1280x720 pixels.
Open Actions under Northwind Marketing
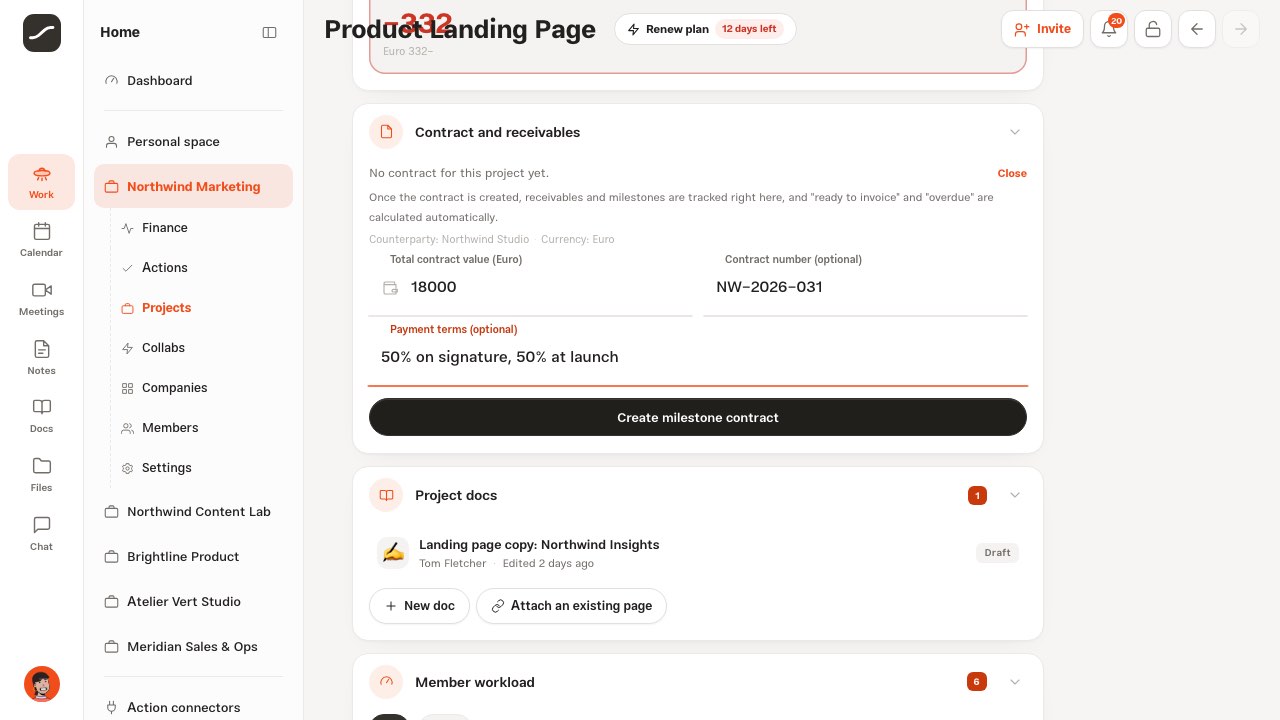click(201, 268)
